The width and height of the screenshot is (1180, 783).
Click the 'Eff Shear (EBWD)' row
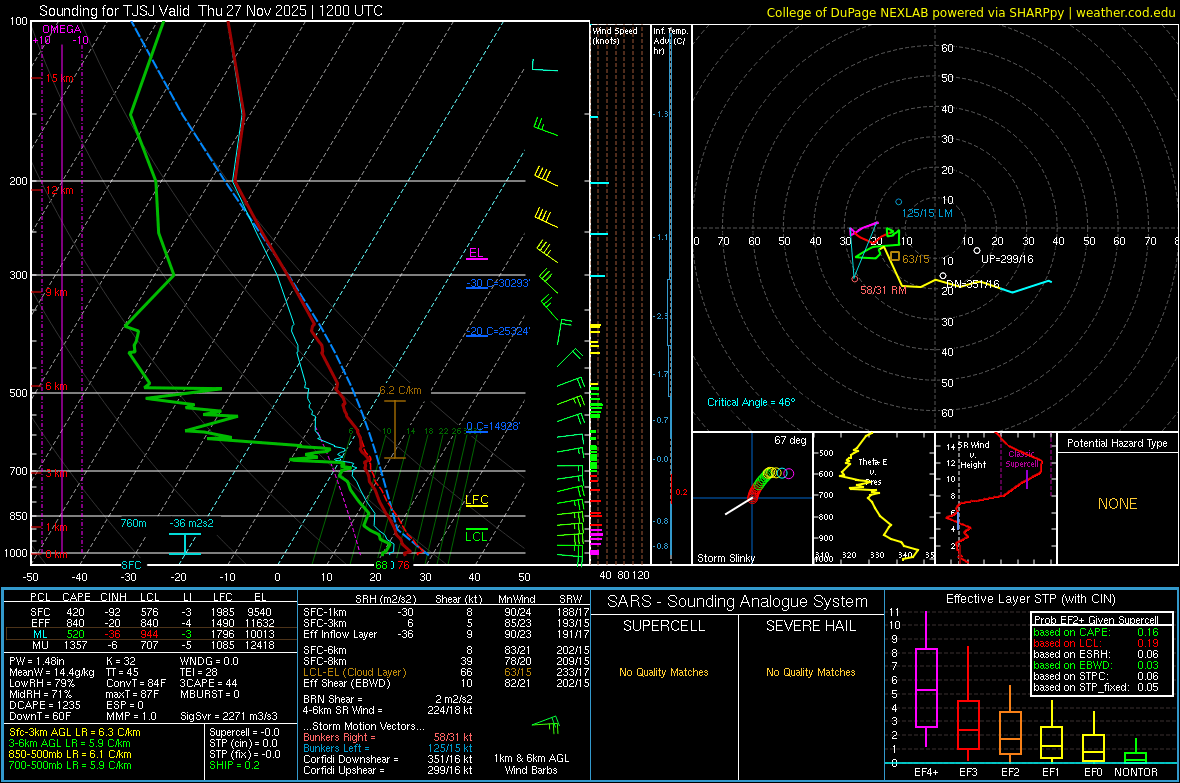pyautogui.click(x=446, y=683)
